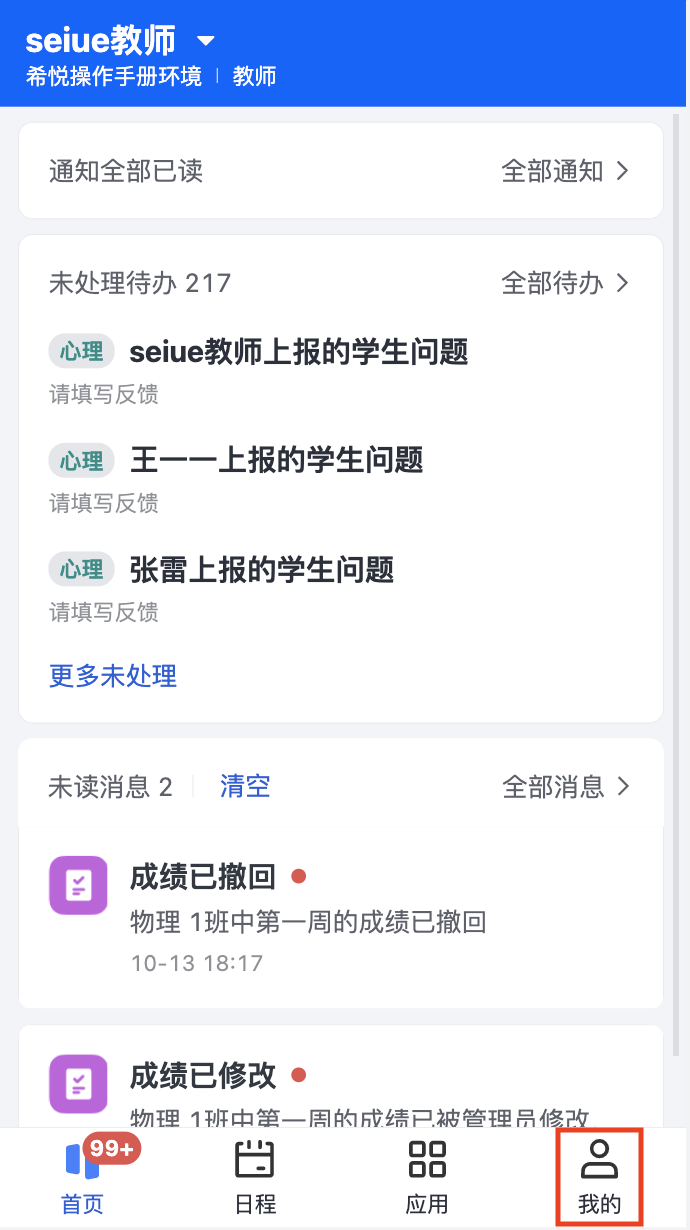The width and height of the screenshot is (690, 1230).
Task: Click the 通知全部已读 notice bar
Action: (341, 171)
